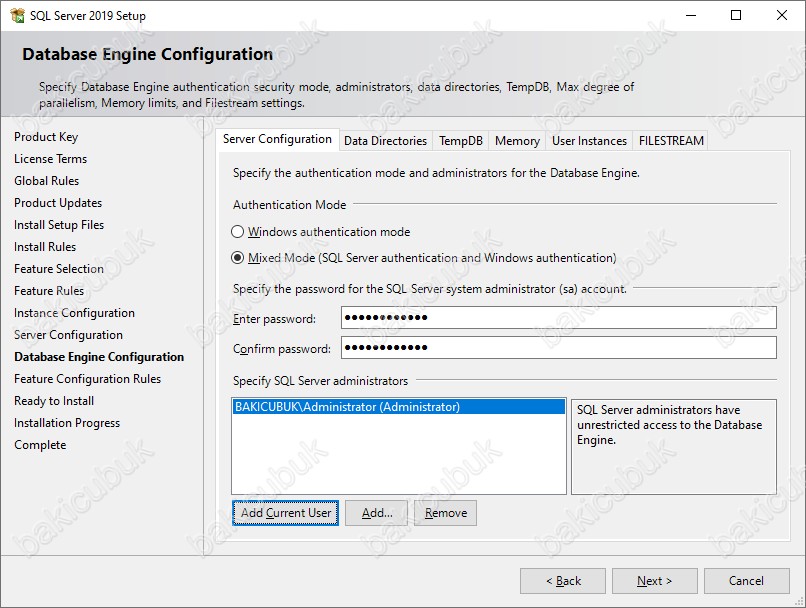Click the License Terms step
The image size is (806, 608).
50,159
